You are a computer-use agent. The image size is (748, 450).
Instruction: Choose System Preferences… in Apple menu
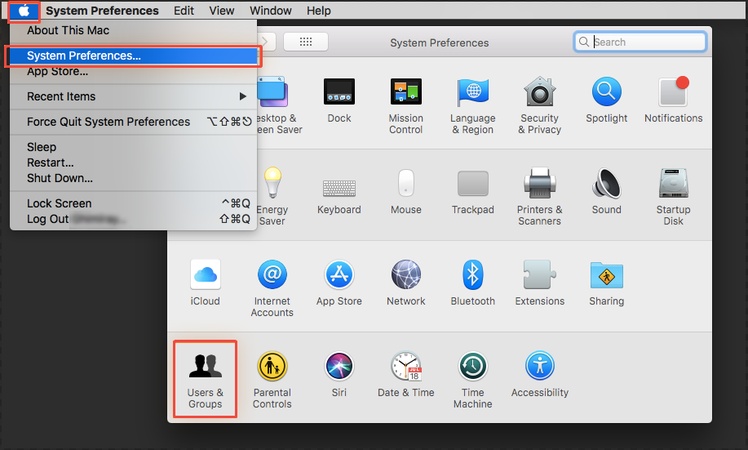(134, 56)
